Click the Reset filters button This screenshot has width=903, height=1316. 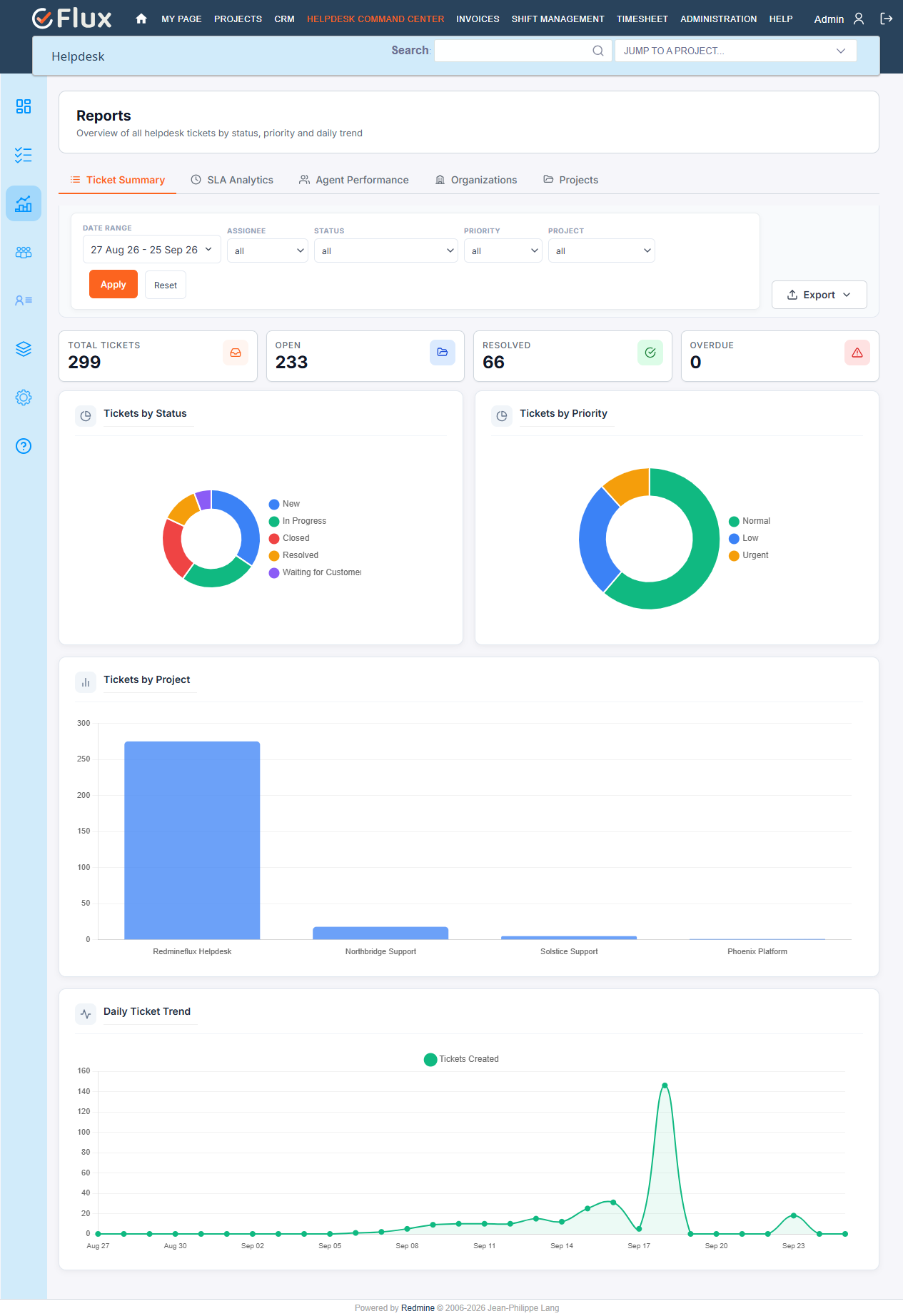pos(166,285)
